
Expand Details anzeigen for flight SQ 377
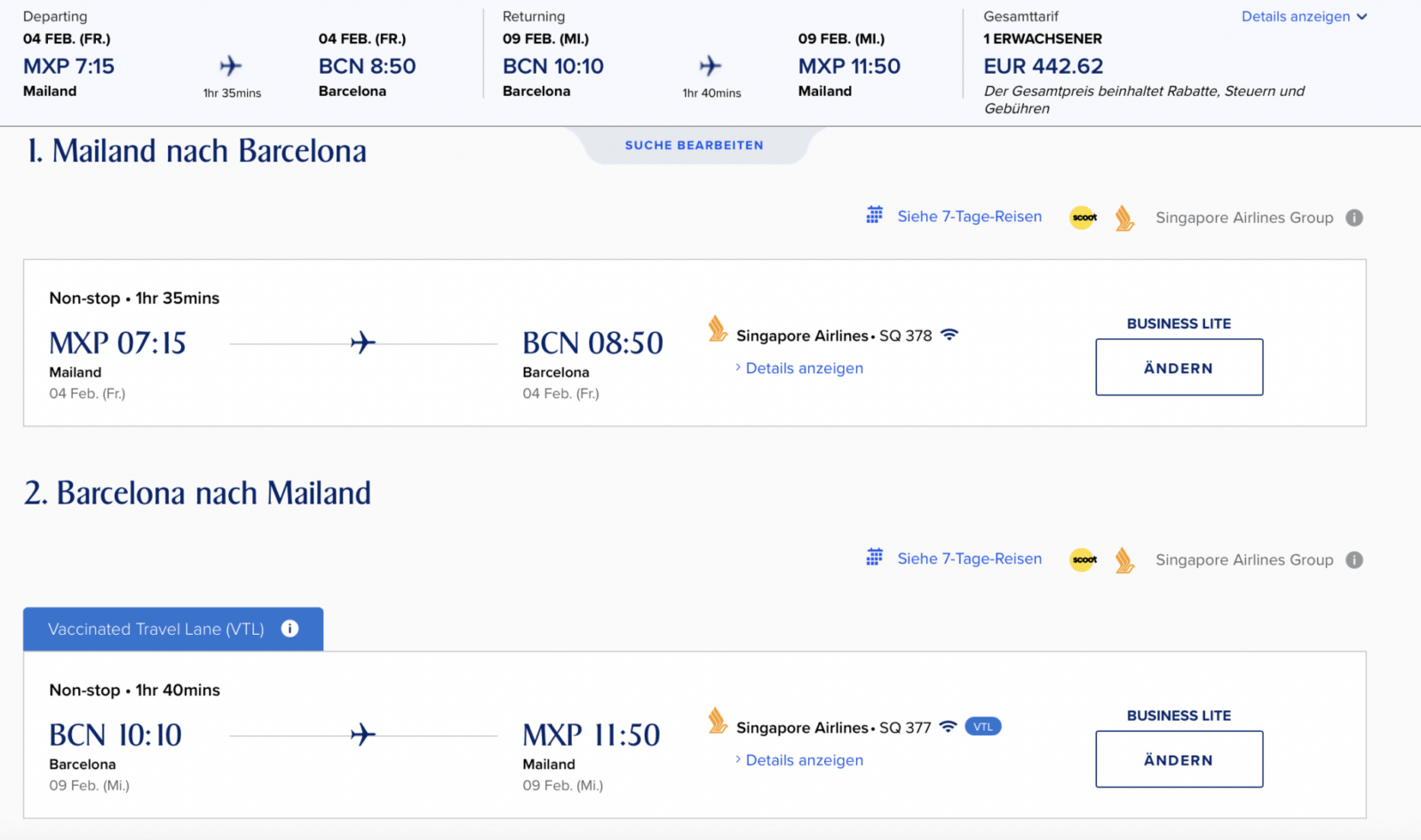click(803, 760)
